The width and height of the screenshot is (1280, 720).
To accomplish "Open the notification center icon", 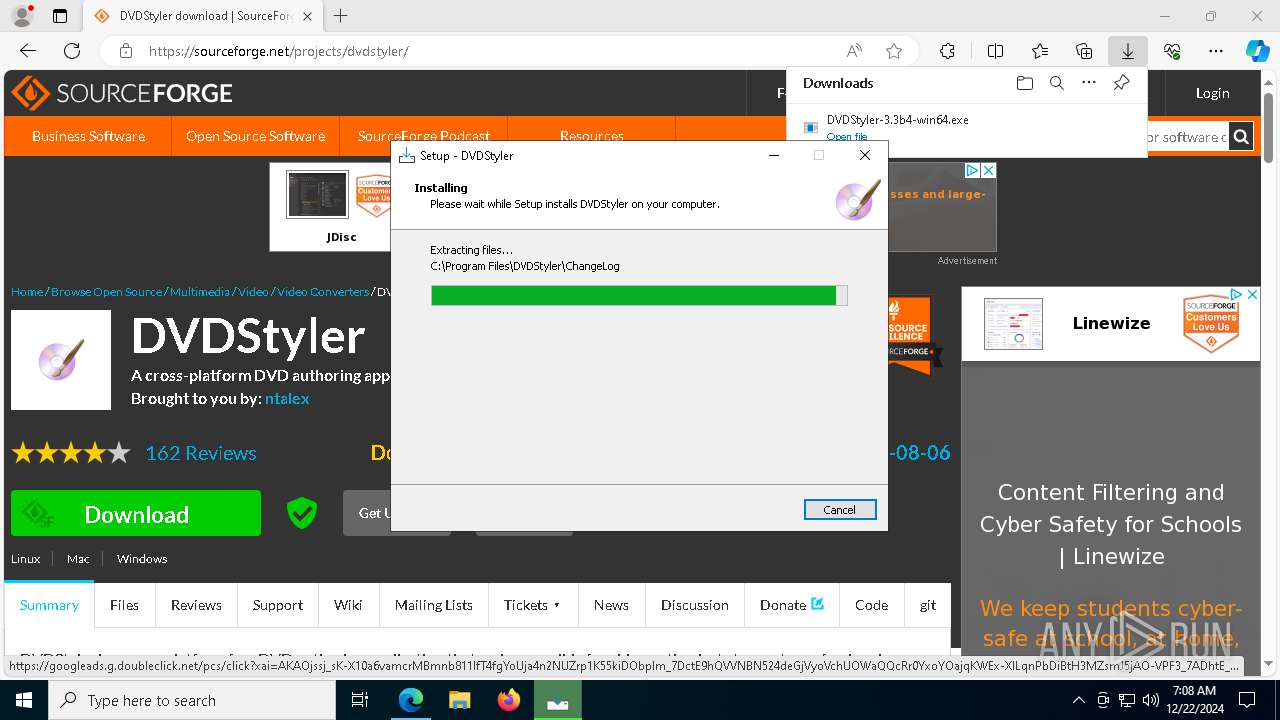I will click(x=1247, y=700).
